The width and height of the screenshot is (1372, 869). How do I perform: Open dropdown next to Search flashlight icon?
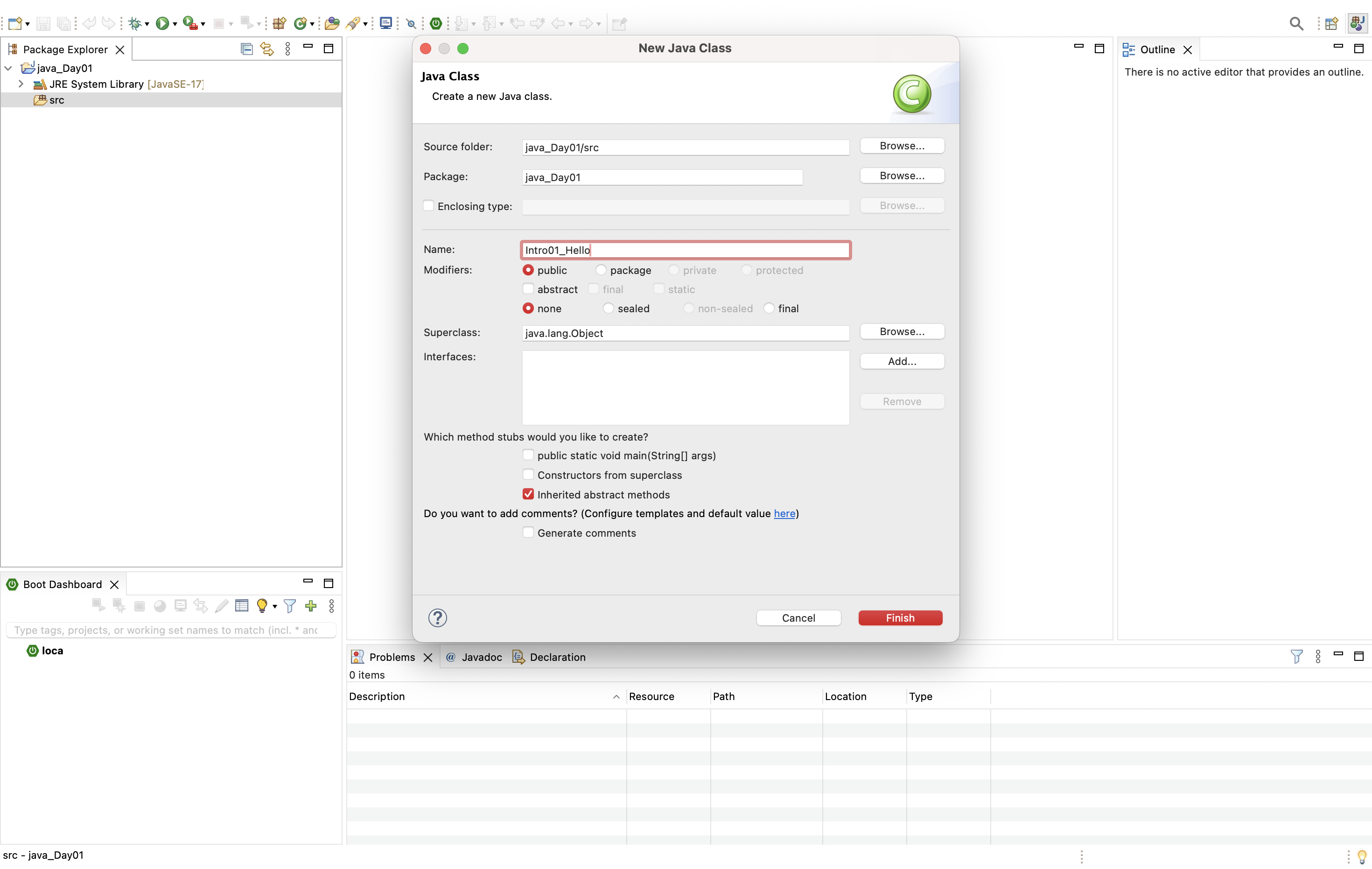[365, 24]
